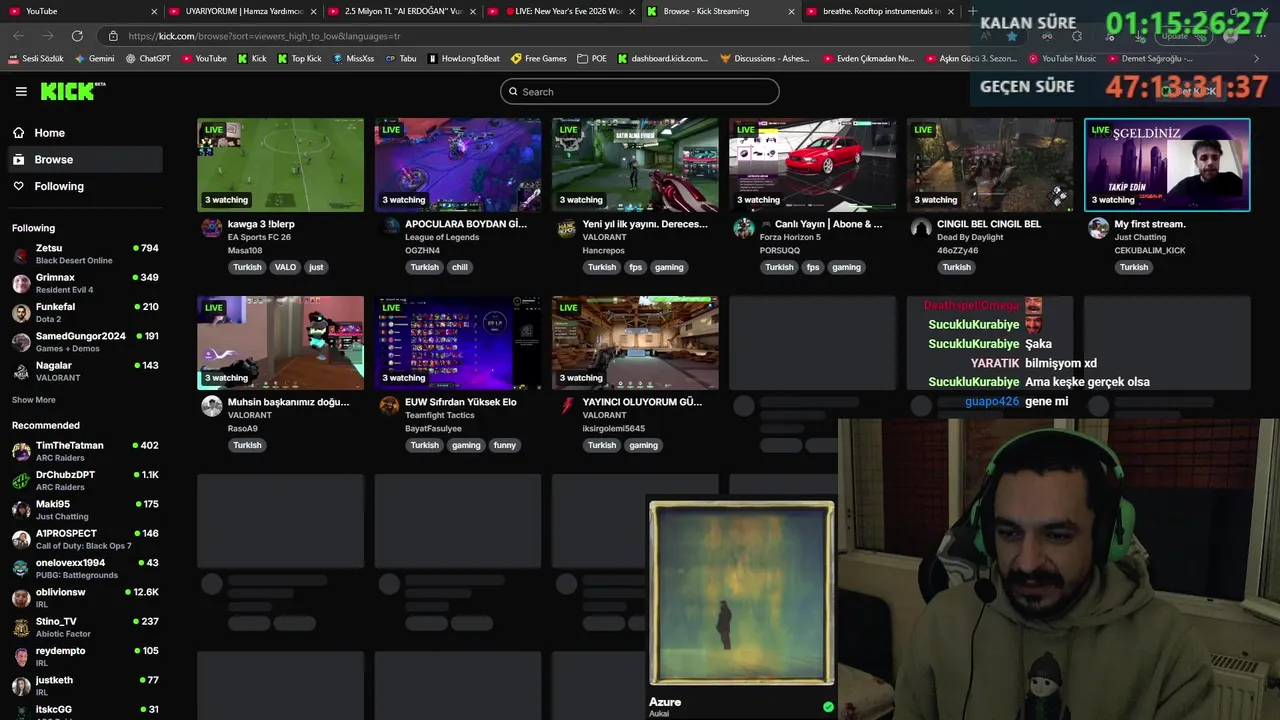Click Dead By Daylight category link
1280x720 pixels.
coord(970,238)
